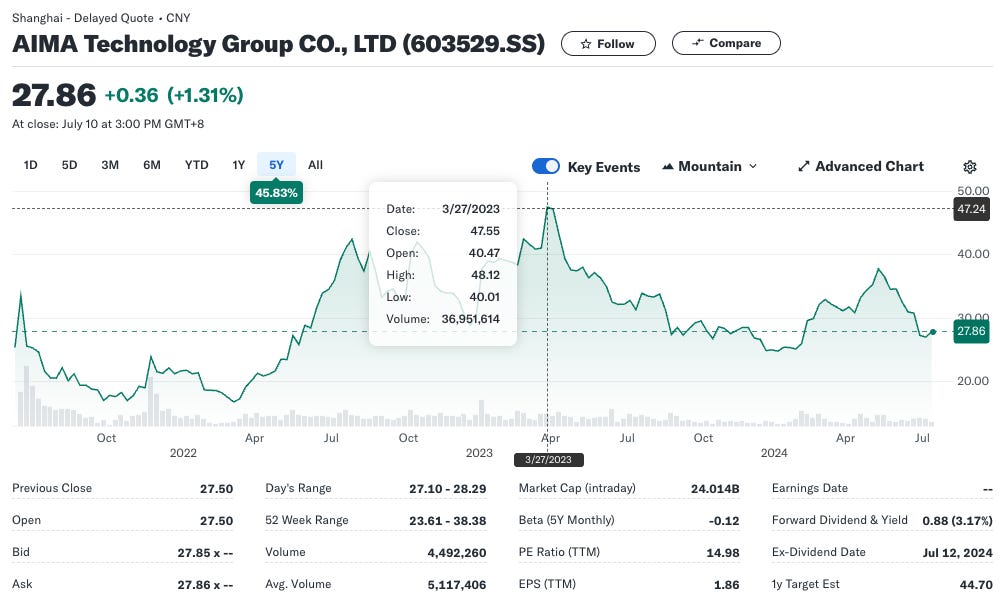Screen dimensions: 1006x605
Task: Click the 45.83% return badge
Action: pyautogui.click(x=277, y=192)
